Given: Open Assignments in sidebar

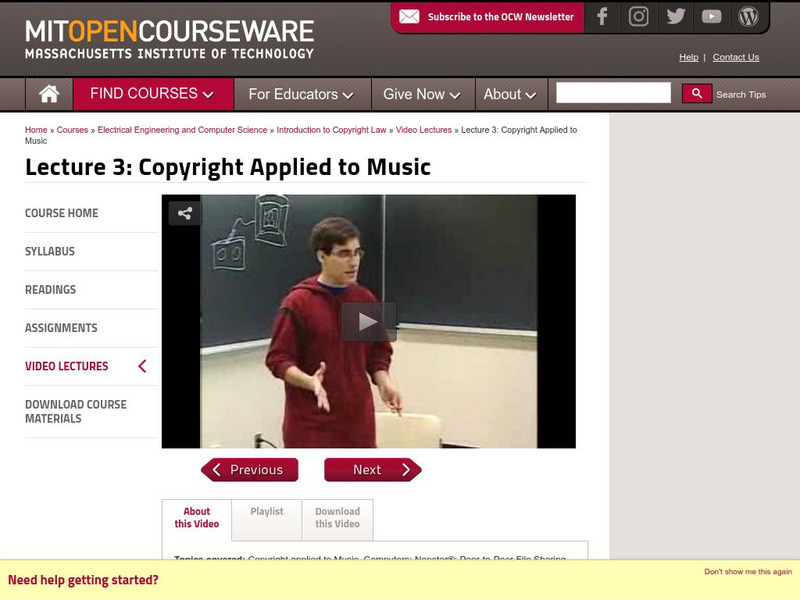Looking at the screenshot, I should click(61, 328).
